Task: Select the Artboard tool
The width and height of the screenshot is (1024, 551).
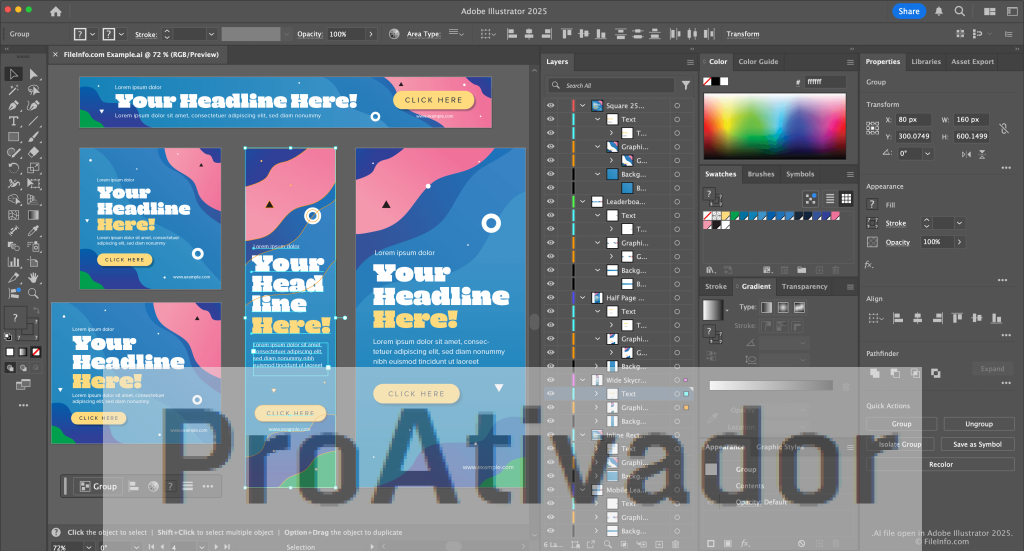Action: (33, 262)
